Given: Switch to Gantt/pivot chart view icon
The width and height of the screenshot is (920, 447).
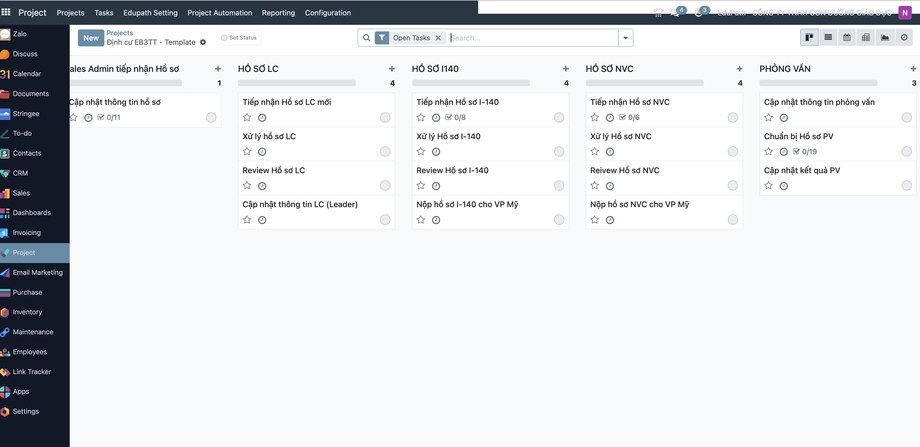Looking at the screenshot, I should tap(865, 38).
